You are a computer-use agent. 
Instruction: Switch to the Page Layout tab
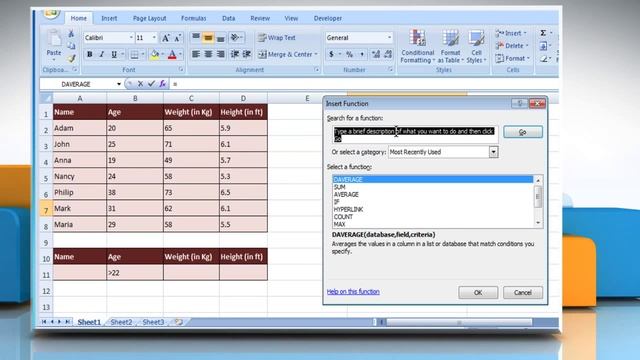click(x=149, y=18)
